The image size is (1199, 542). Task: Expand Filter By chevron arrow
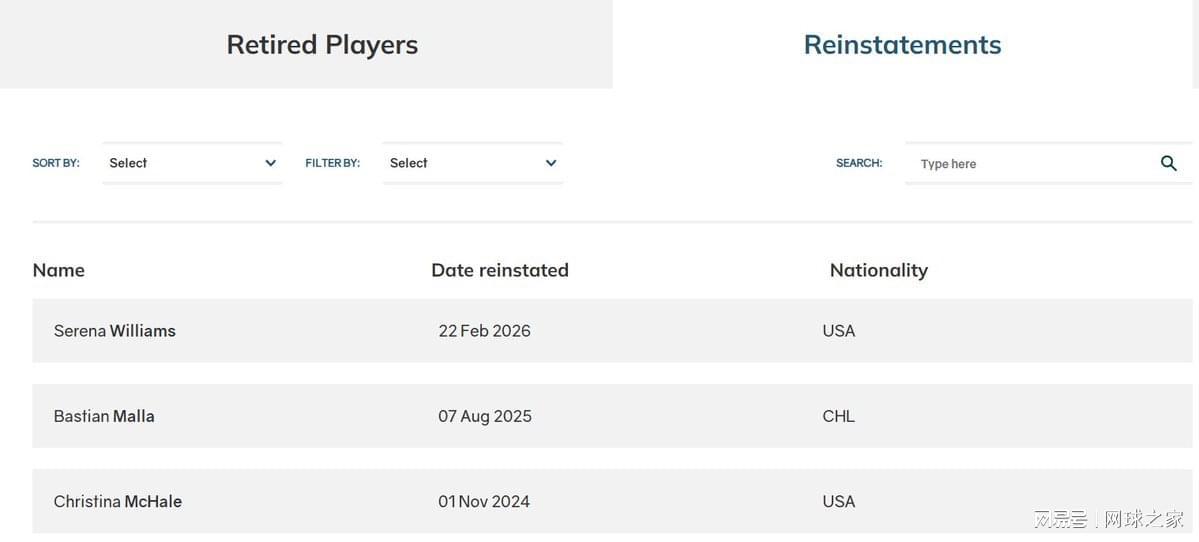pos(551,163)
